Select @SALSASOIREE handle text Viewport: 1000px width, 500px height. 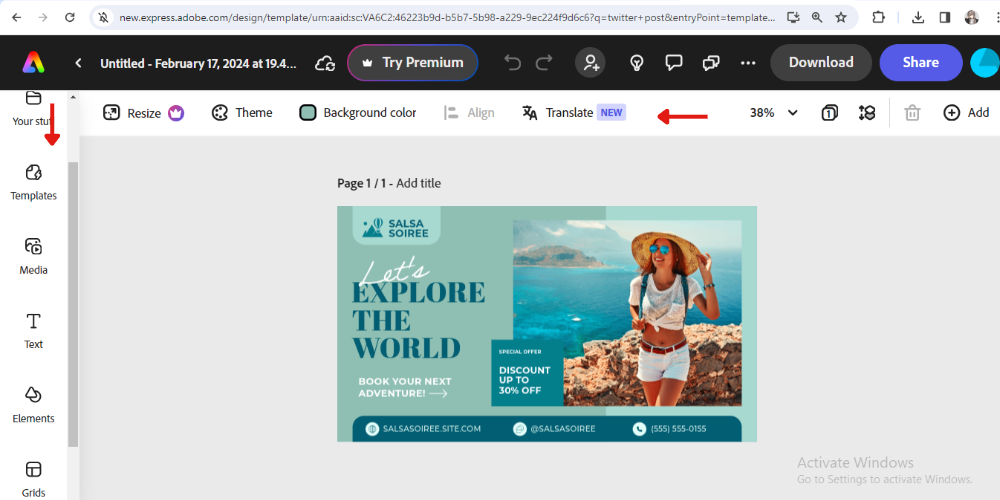pos(562,429)
